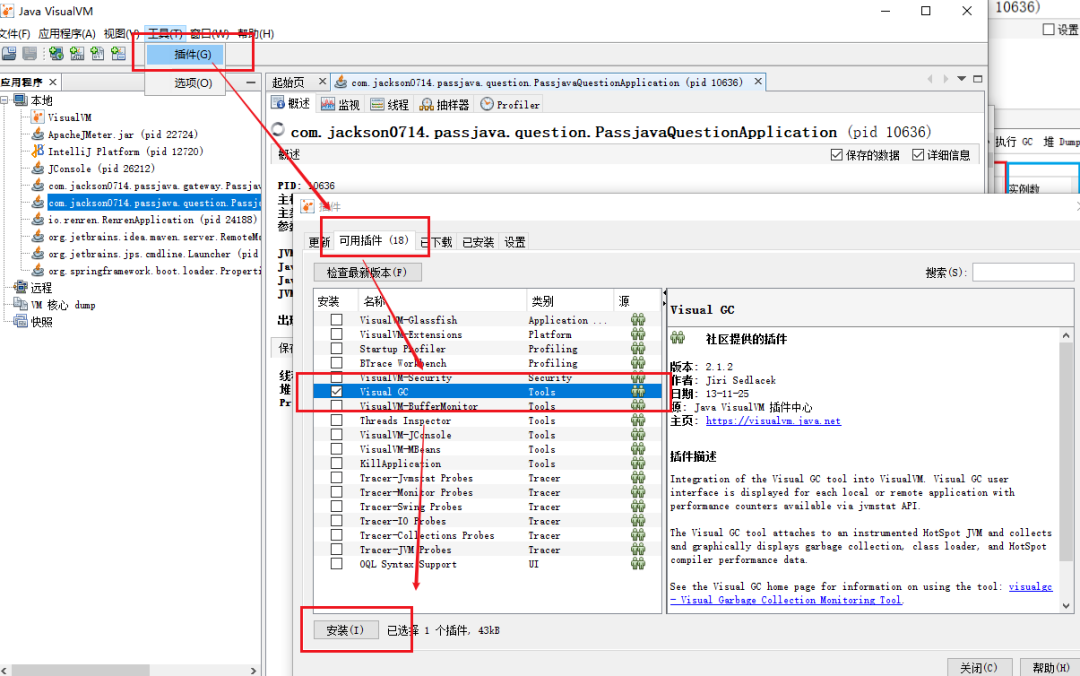Switch to the 已安装 tab
Screen dimensions: 1080x676
point(478,242)
